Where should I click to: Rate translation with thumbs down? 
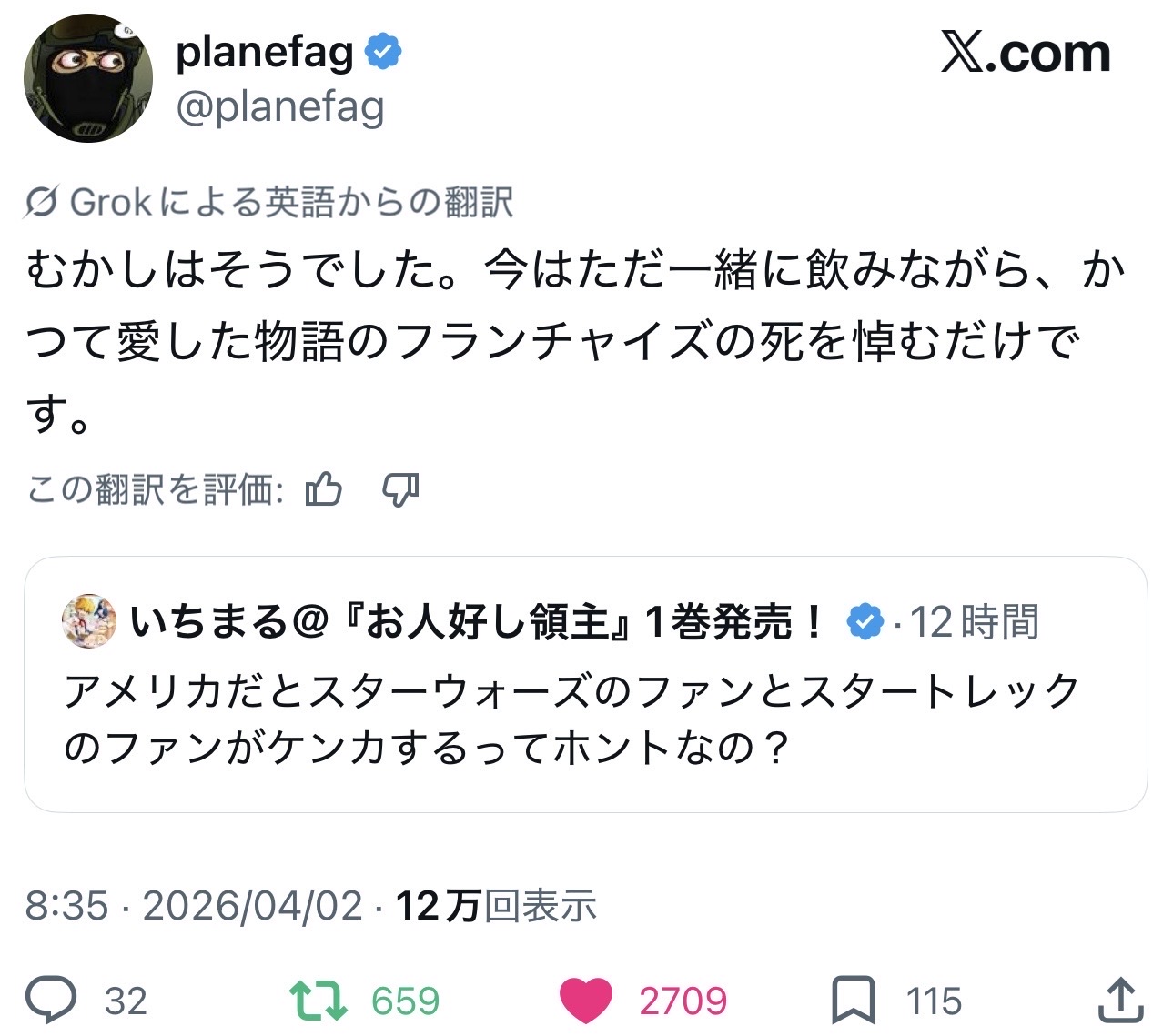pos(400,489)
